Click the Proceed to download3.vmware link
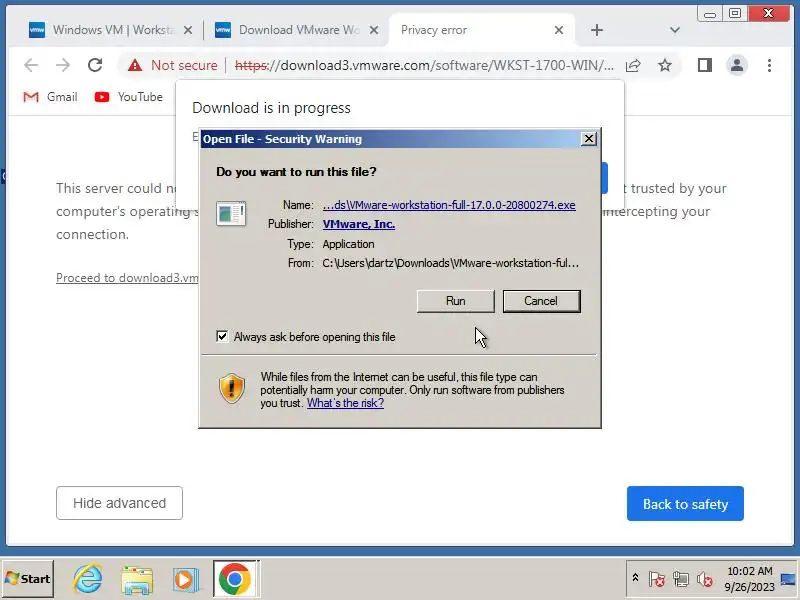800x600 pixels. point(127,278)
